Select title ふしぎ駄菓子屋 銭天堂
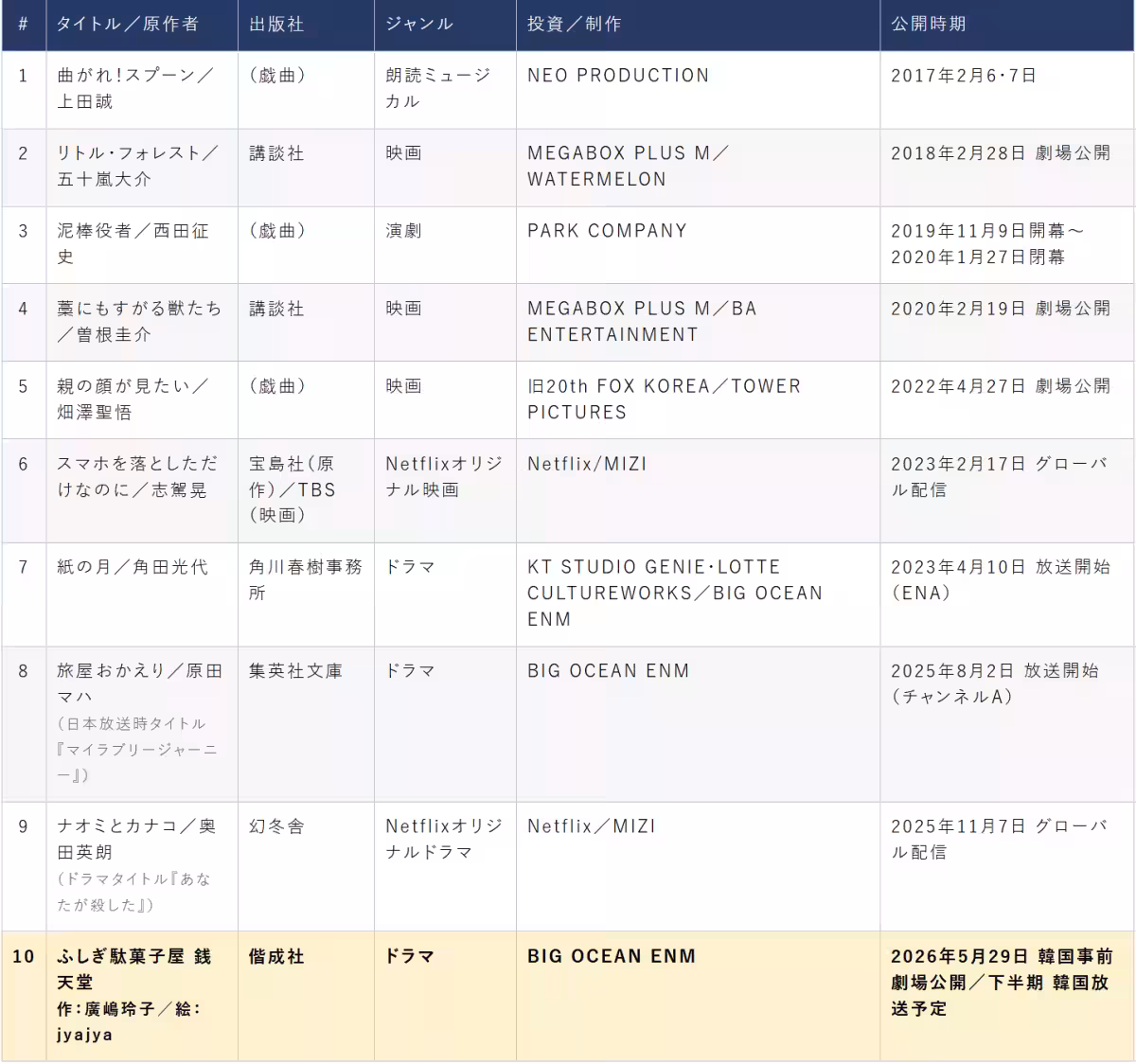This screenshot has width=1136, height=1064. [x=134, y=969]
